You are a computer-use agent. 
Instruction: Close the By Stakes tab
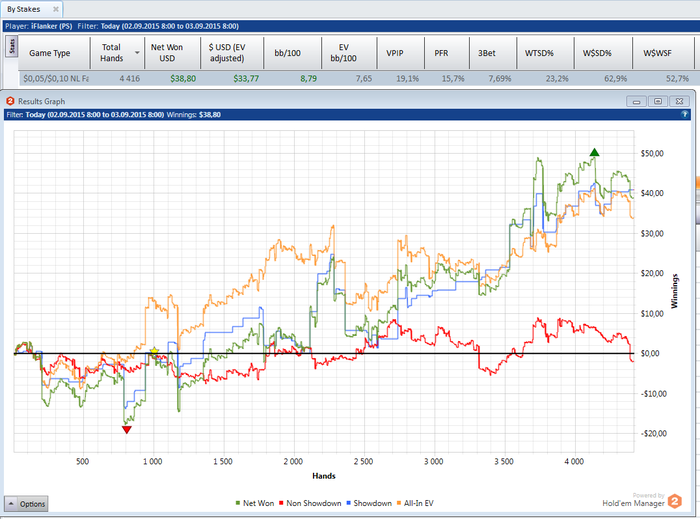coord(56,9)
